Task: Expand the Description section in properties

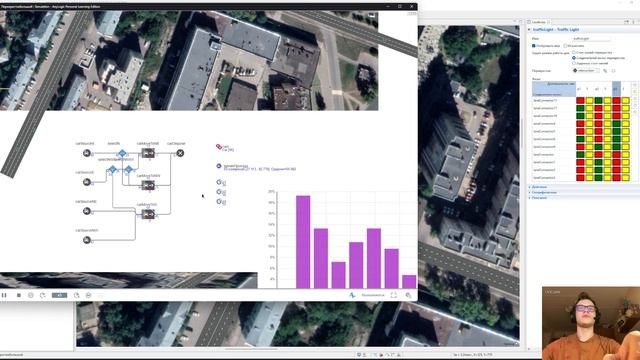Action: tap(539, 198)
